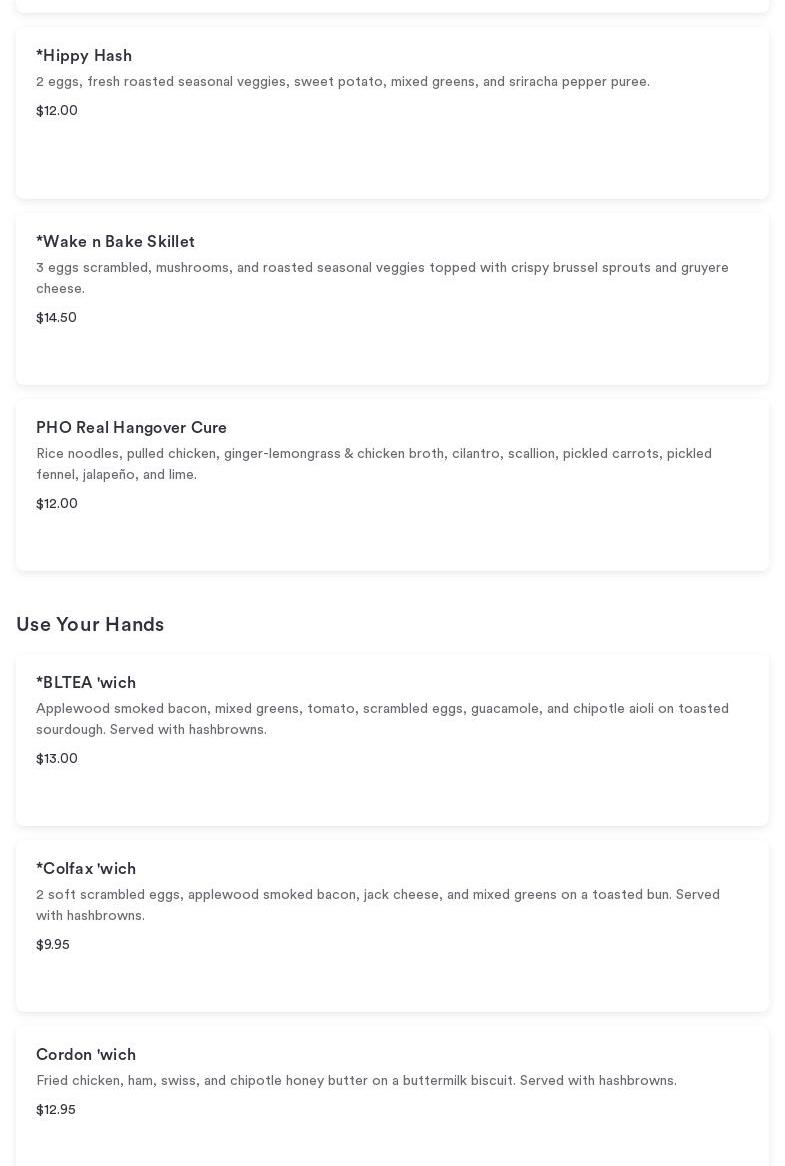
Task: Click the PHO Real Hangover Cure price
Action: pyautogui.click(x=57, y=504)
